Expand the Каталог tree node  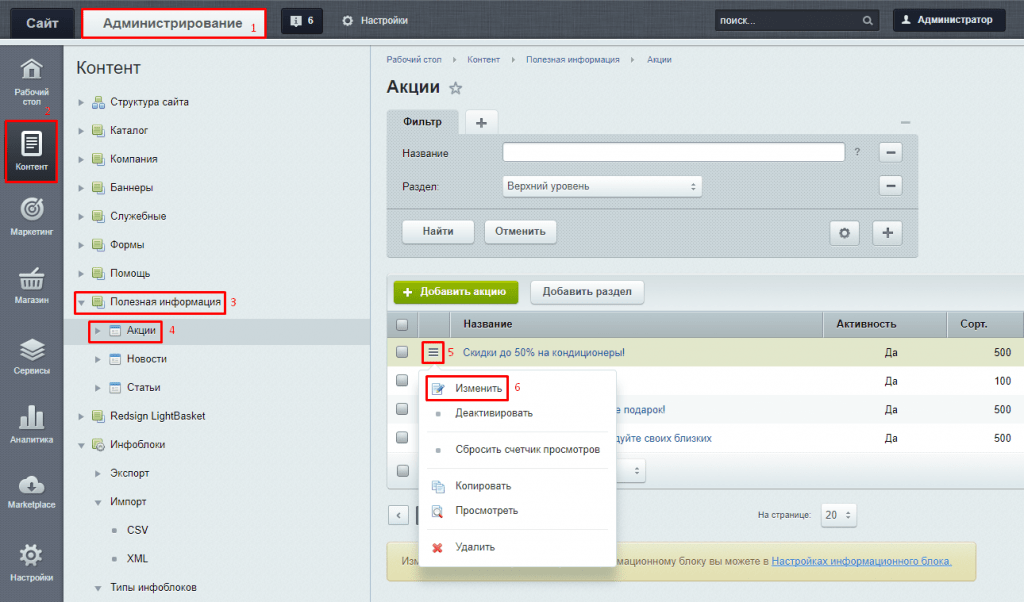tap(82, 130)
